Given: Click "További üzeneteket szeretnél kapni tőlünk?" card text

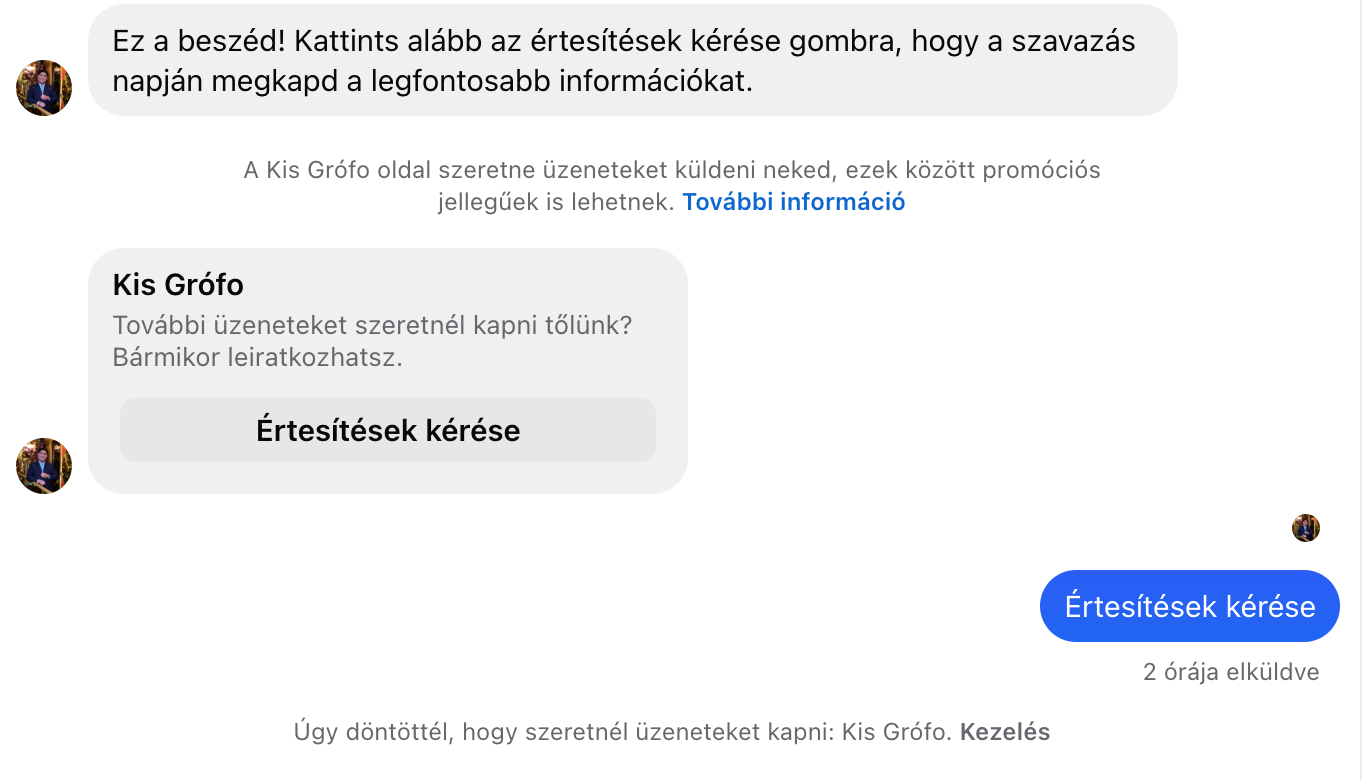Looking at the screenshot, I should (372, 326).
